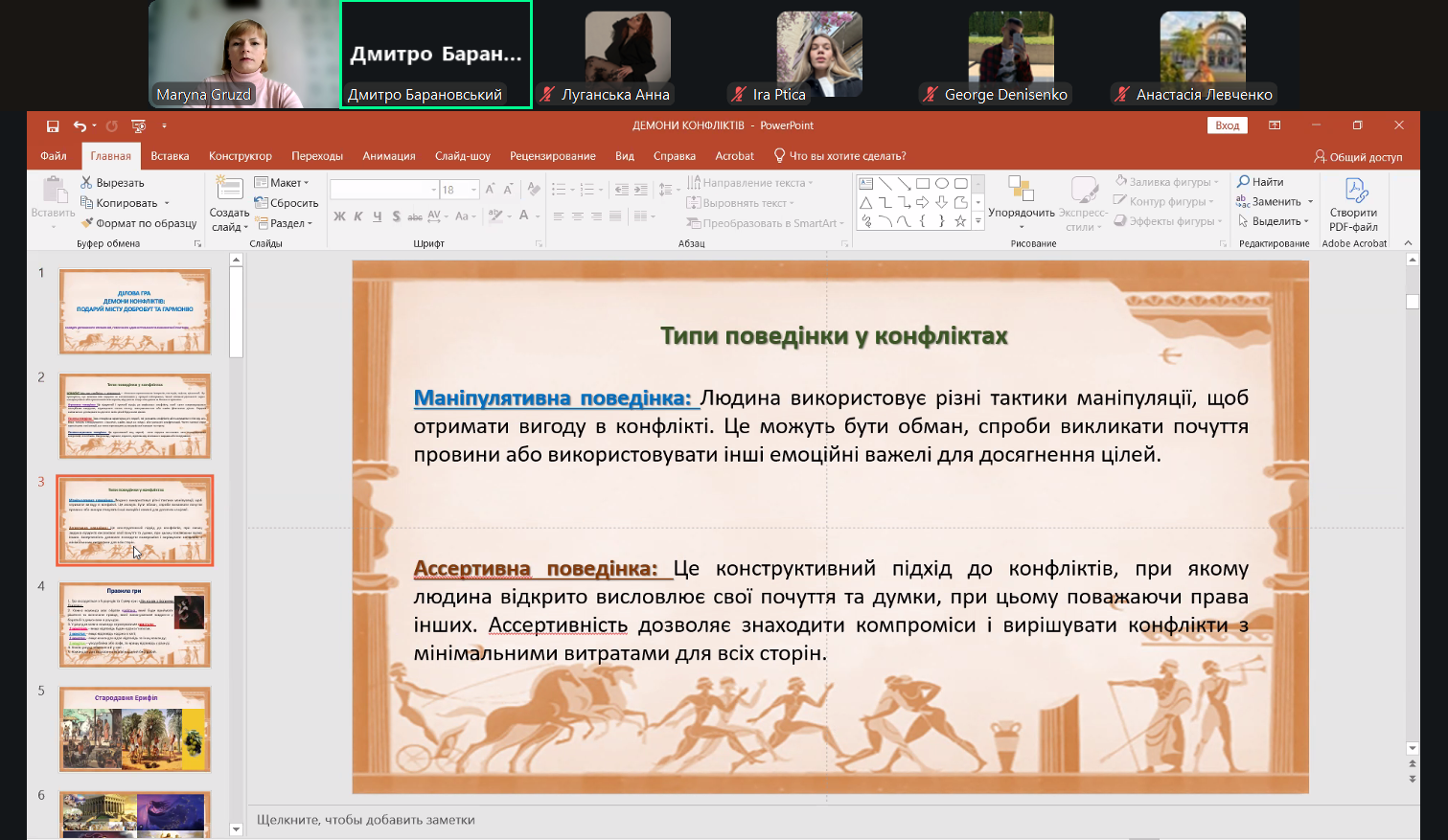Toggle the ribbon display options button
This screenshot has width=1448, height=840.
[1275, 125]
